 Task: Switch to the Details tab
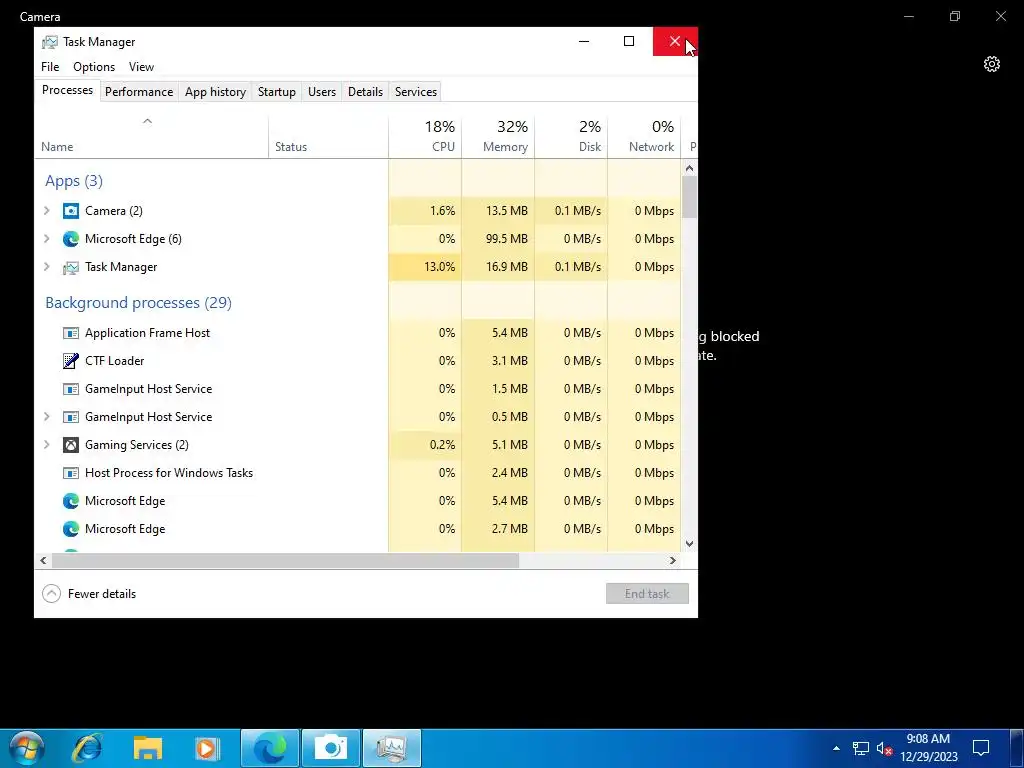click(365, 92)
